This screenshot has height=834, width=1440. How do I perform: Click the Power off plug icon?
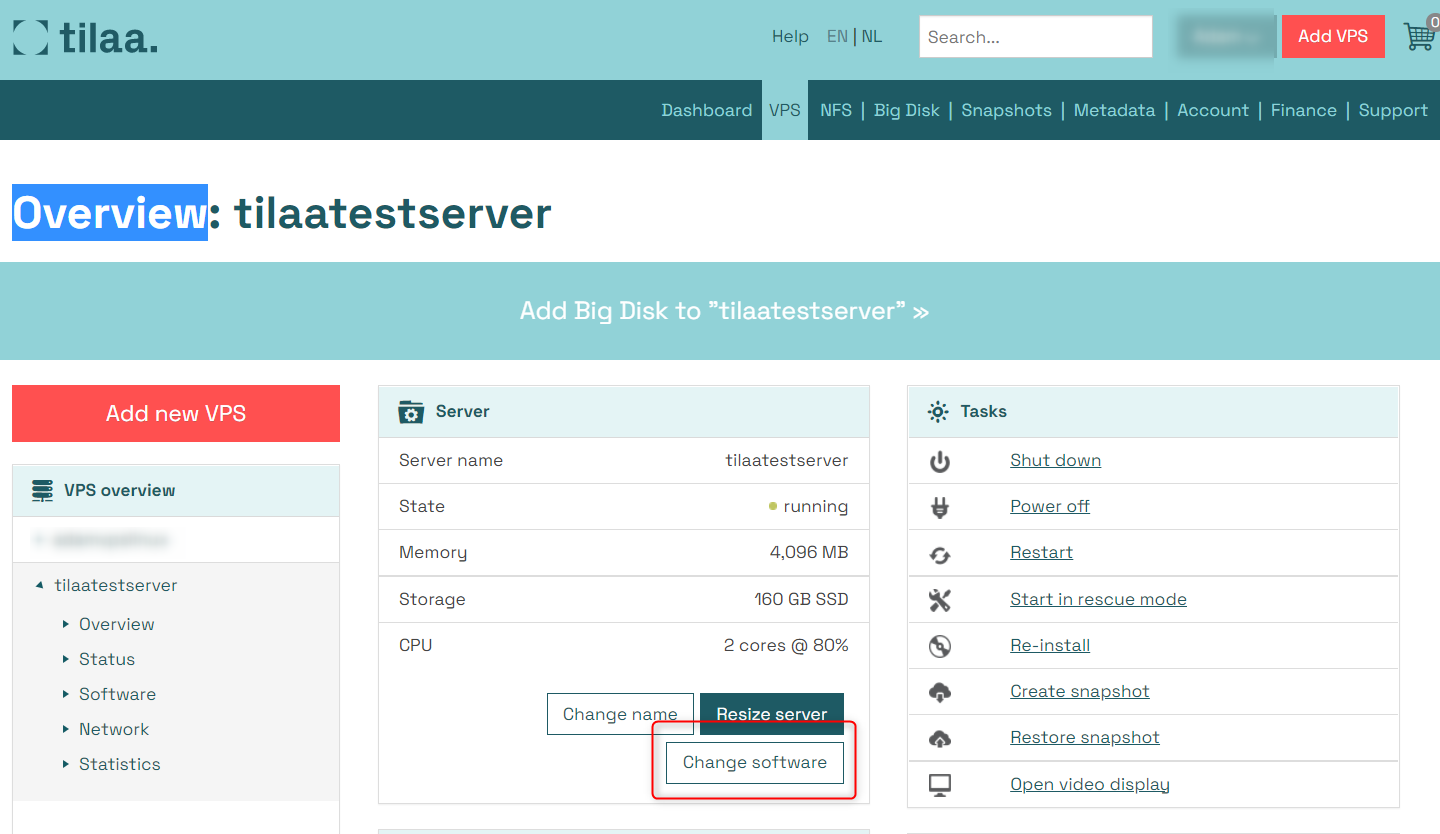tap(940, 507)
